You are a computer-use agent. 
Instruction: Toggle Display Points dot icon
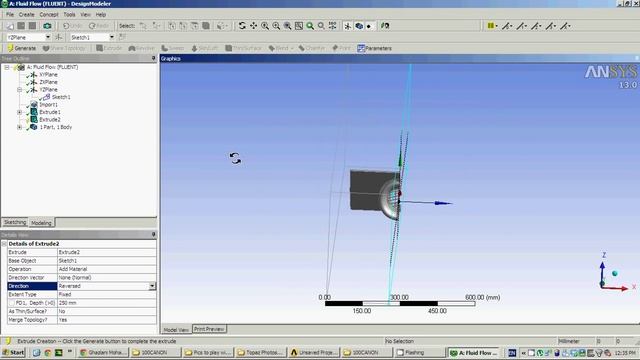click(369, 26)
